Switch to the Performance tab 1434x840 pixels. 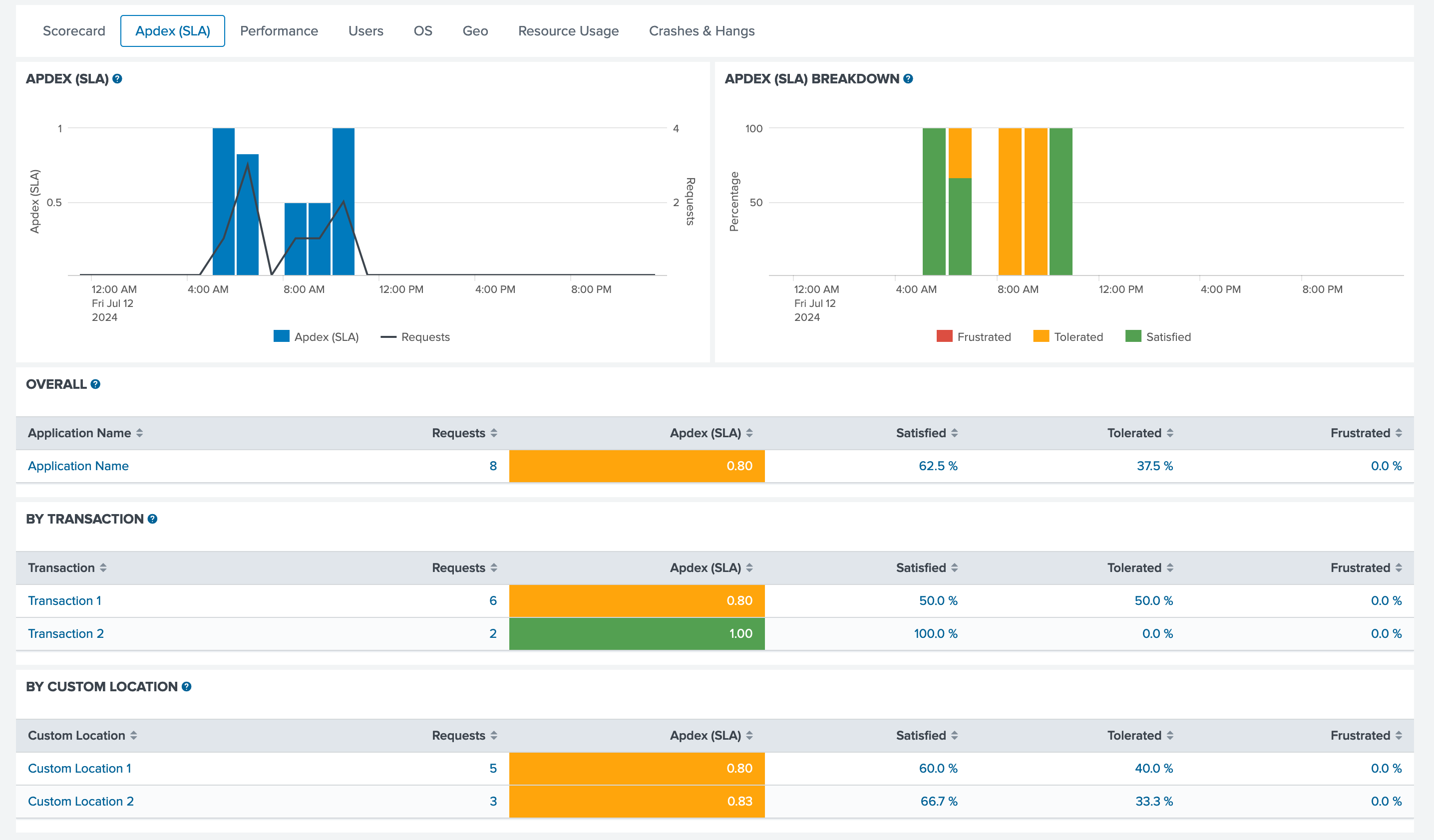pyautogui.click(x=278, y=31)
